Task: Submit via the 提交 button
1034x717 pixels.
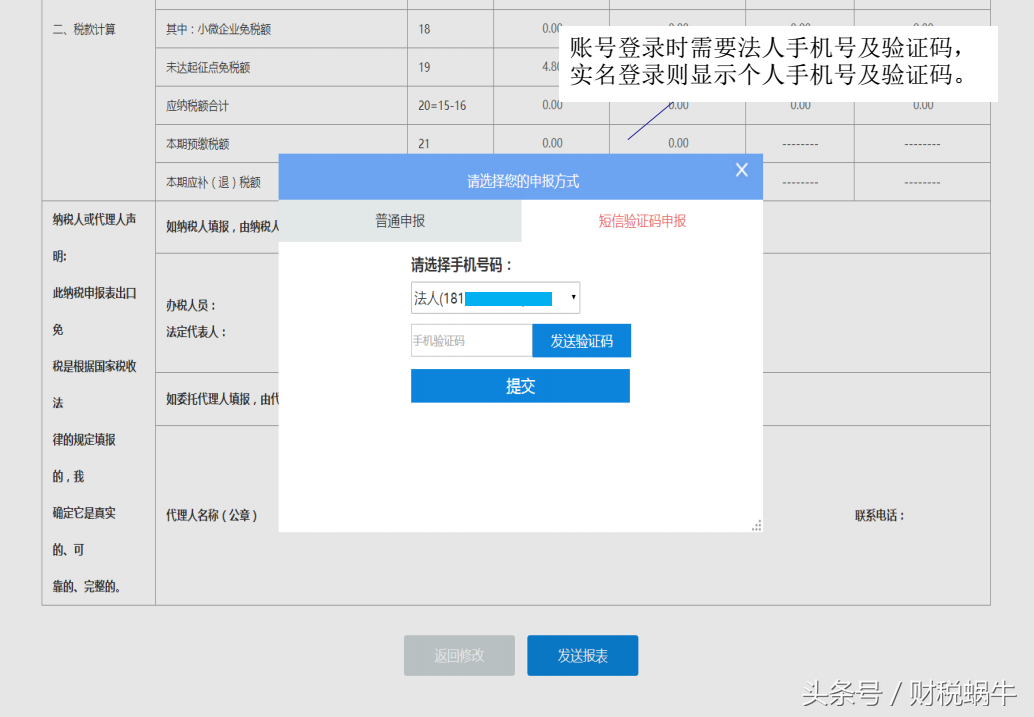Action: (520, 385)
